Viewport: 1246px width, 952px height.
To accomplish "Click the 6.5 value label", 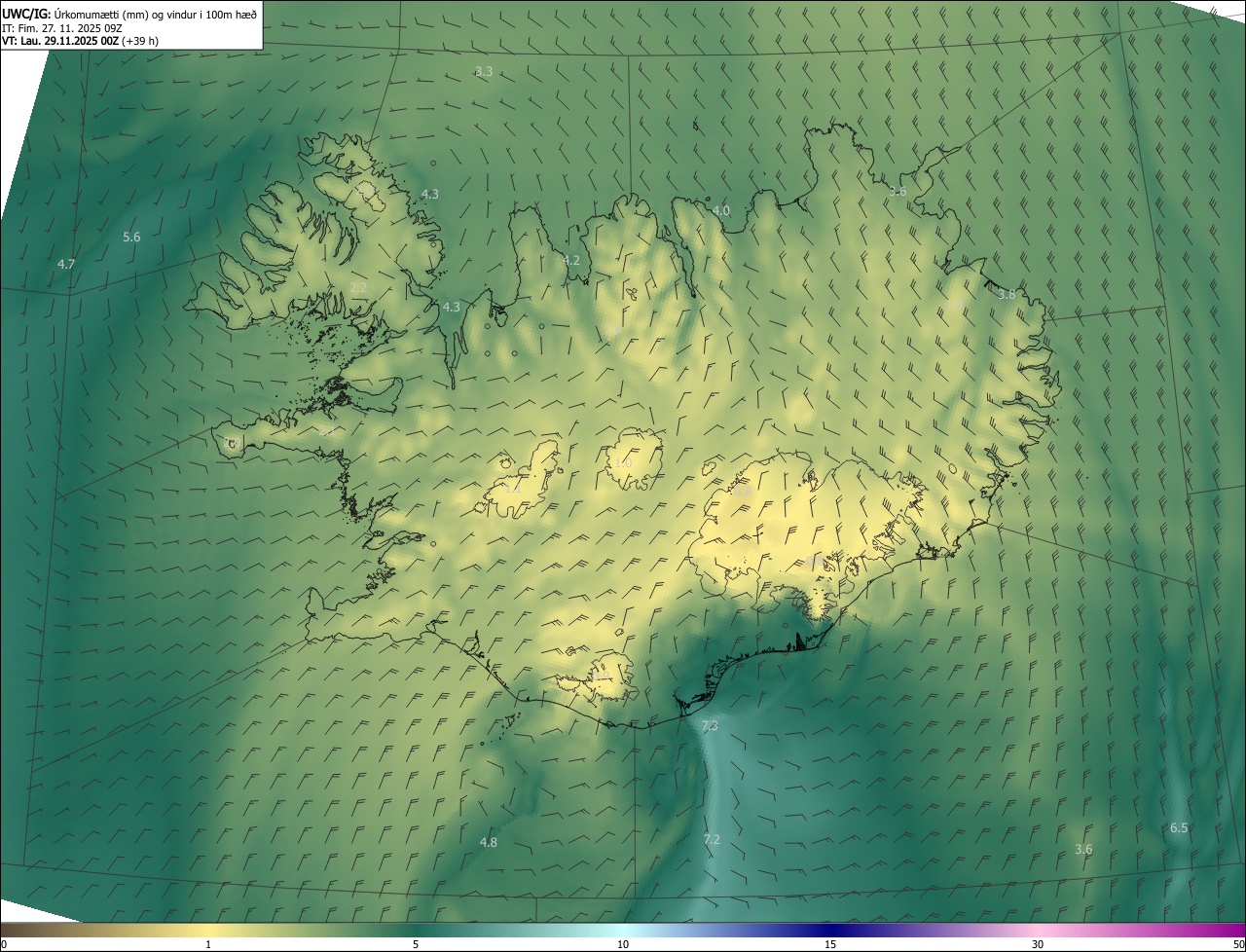I will pyautogui.click(x=1179, y=827).
